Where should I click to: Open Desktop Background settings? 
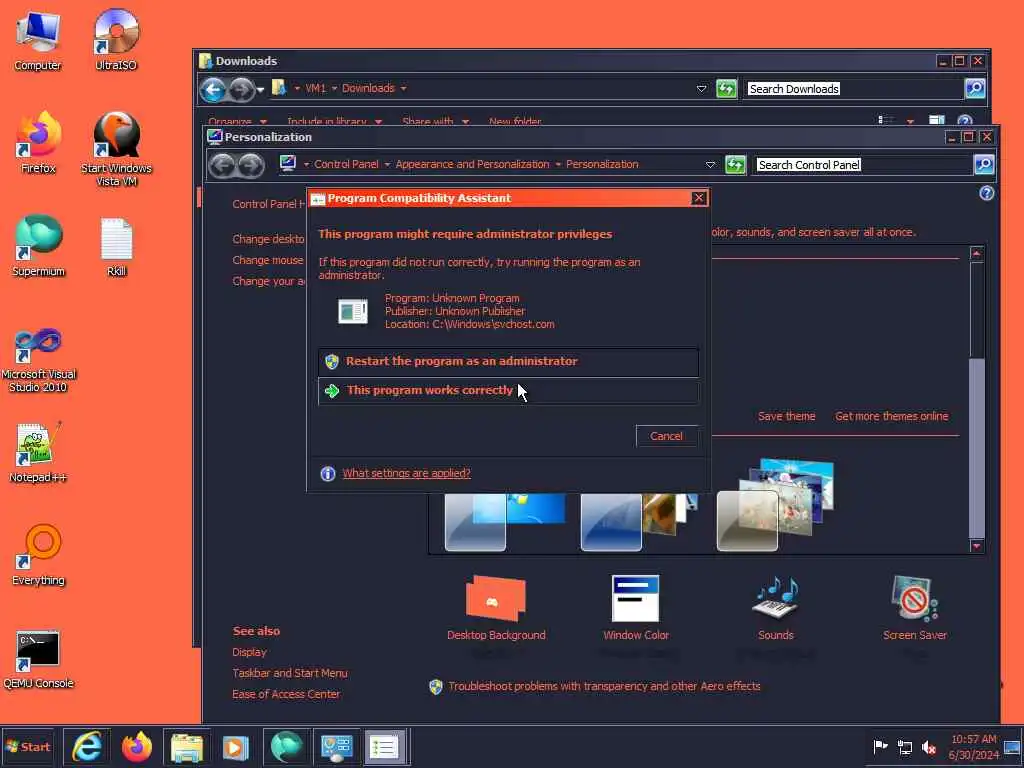[496, 607]
